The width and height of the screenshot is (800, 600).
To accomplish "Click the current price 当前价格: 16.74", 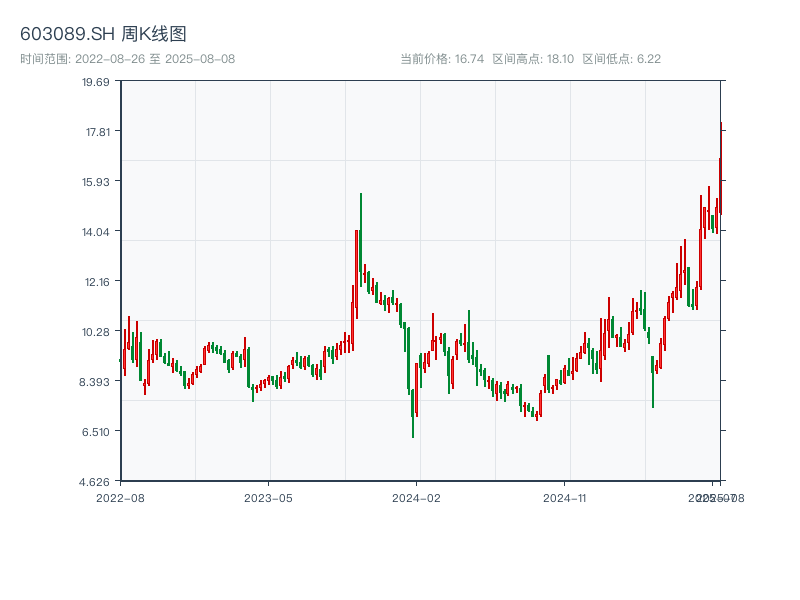I will pos(442,59).
